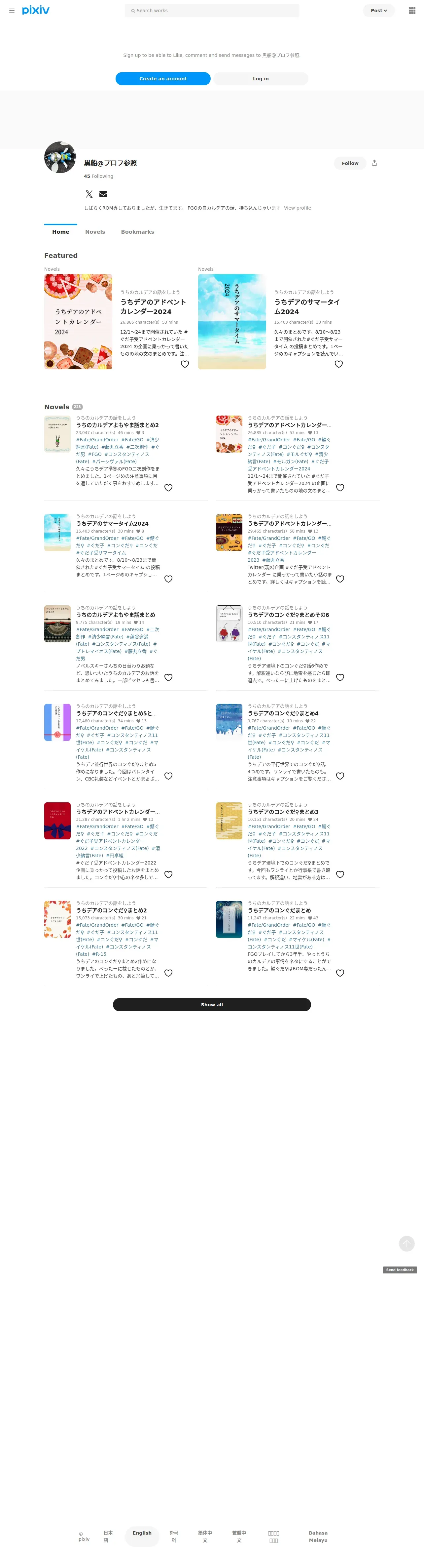Like featured うちデアのサマータイム2024 novel
Image resolution: width=424 pixels, height=1568 pixels.
coord(339,364)
